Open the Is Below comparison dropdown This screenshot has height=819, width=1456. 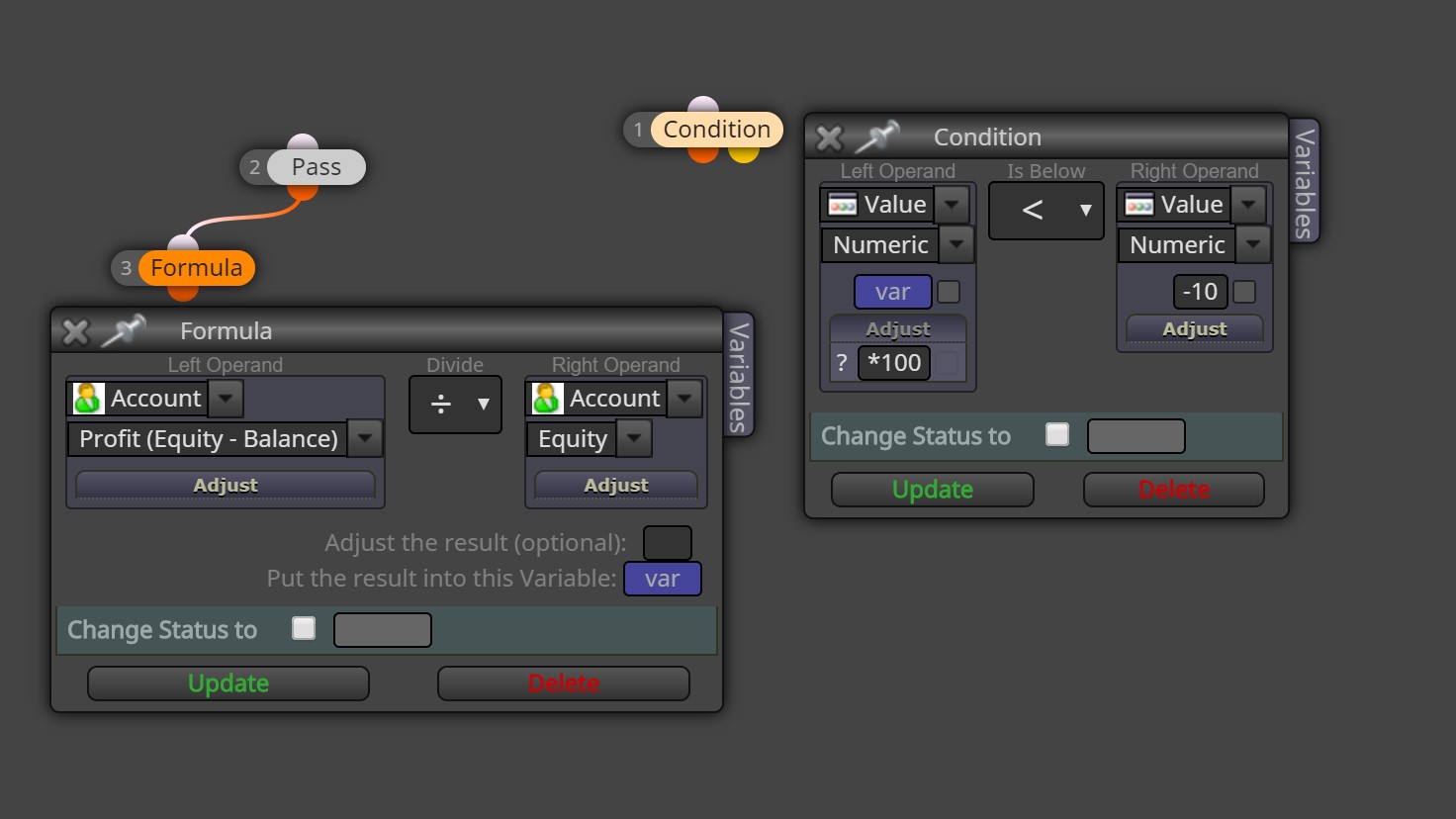[x=1046, y=210]
